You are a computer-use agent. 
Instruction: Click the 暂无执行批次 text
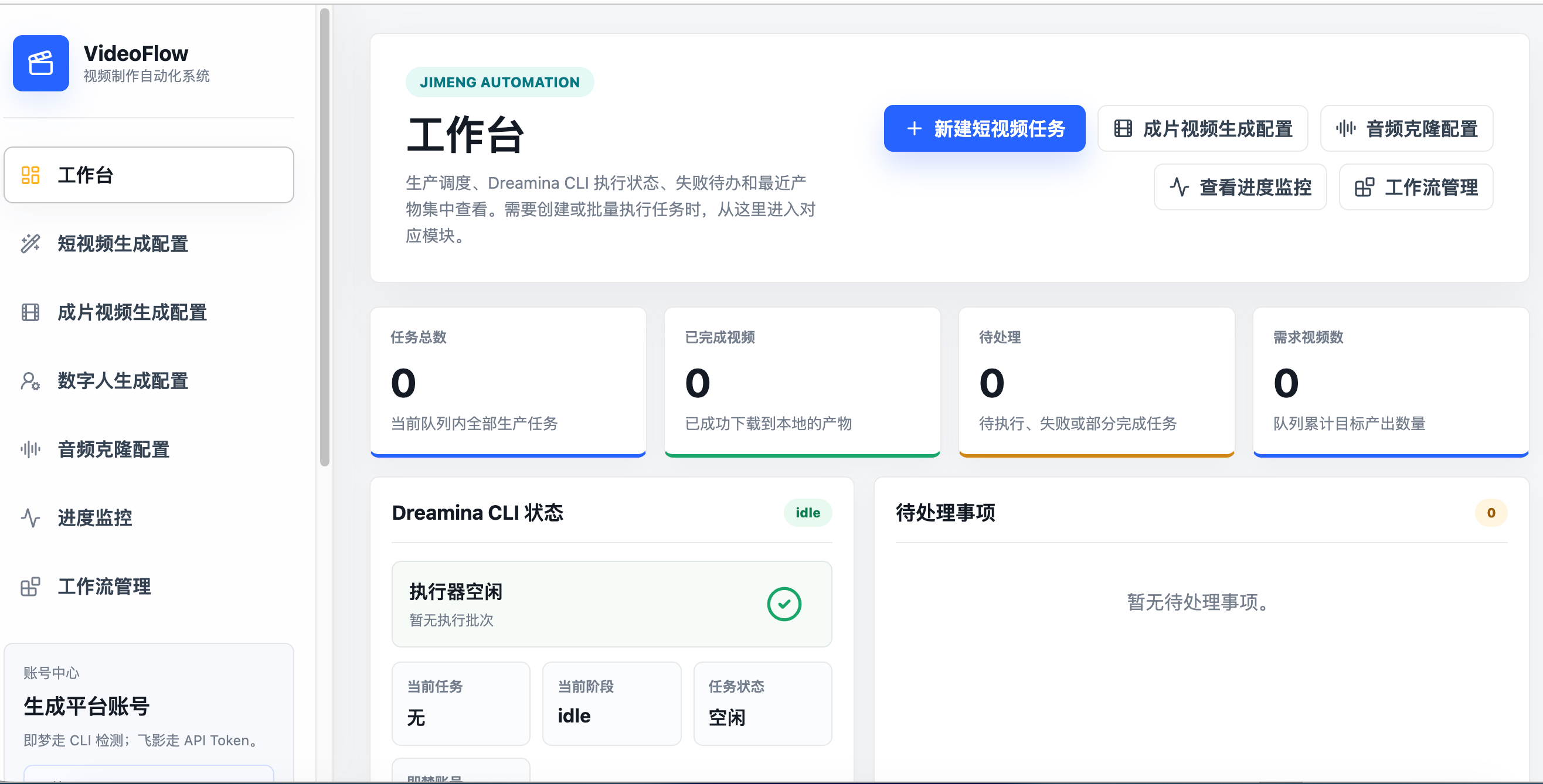click(x=451, y=620)
